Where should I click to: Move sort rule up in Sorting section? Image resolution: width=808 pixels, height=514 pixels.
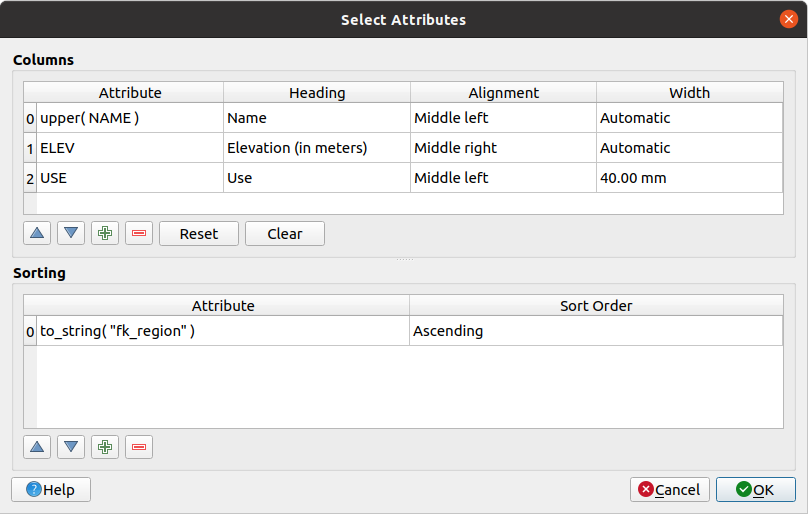[38, 447]
